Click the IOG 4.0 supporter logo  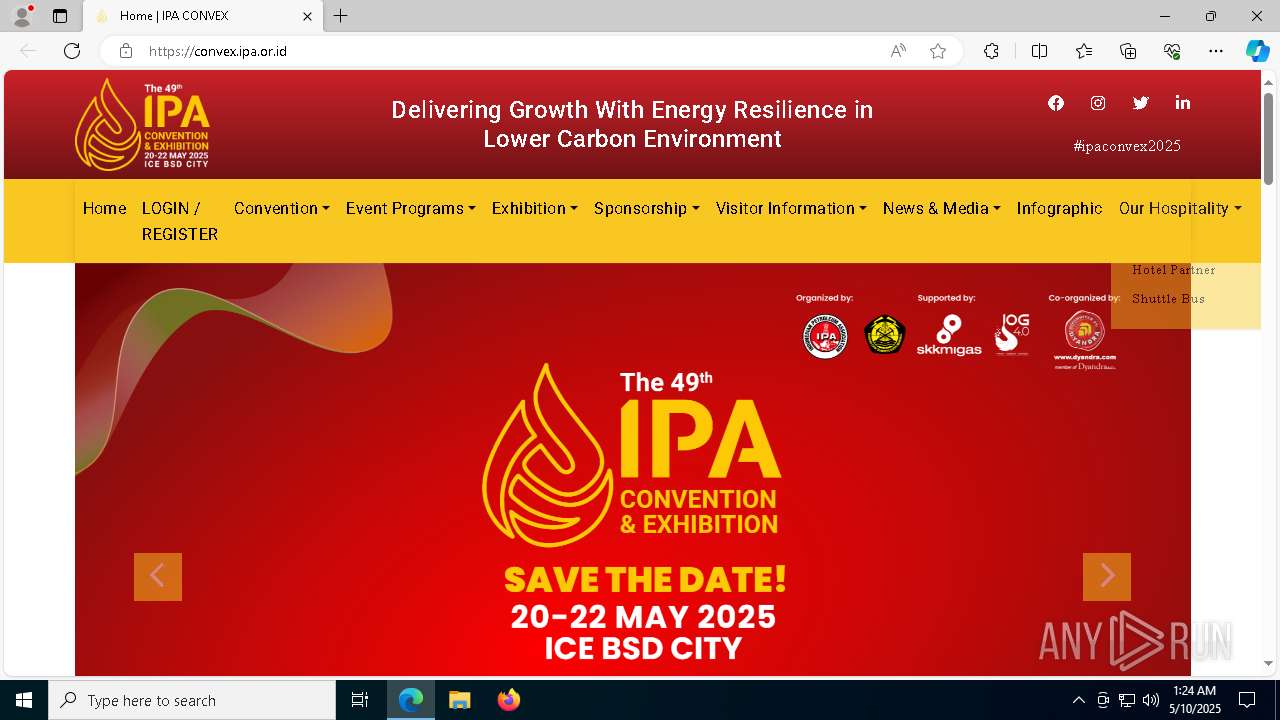pyautogui.click(x=1012, y=334)
